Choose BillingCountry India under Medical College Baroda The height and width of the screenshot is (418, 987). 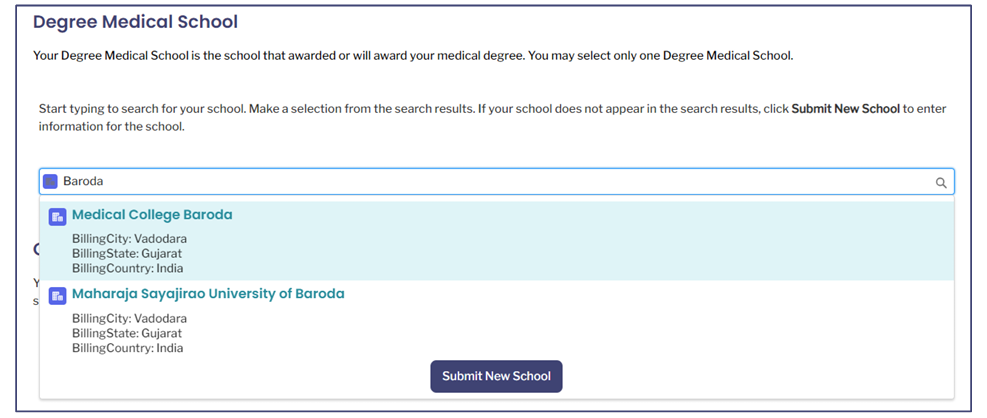(x=127, y=268)
